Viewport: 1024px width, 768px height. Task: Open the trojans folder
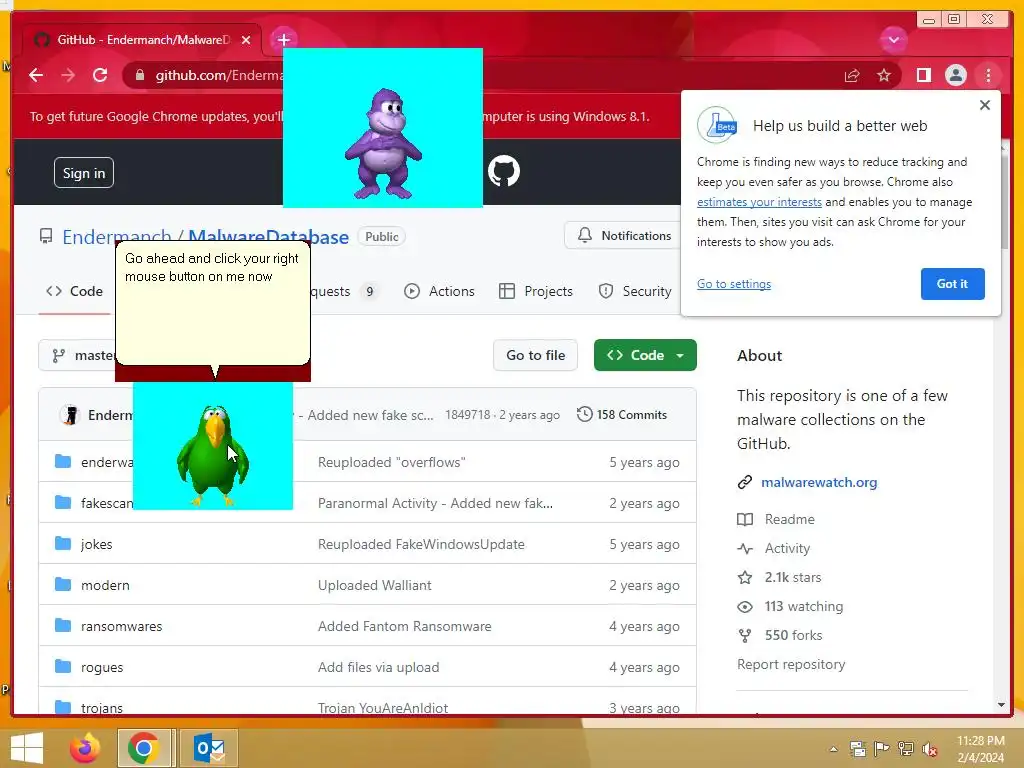tap(102, 708)
